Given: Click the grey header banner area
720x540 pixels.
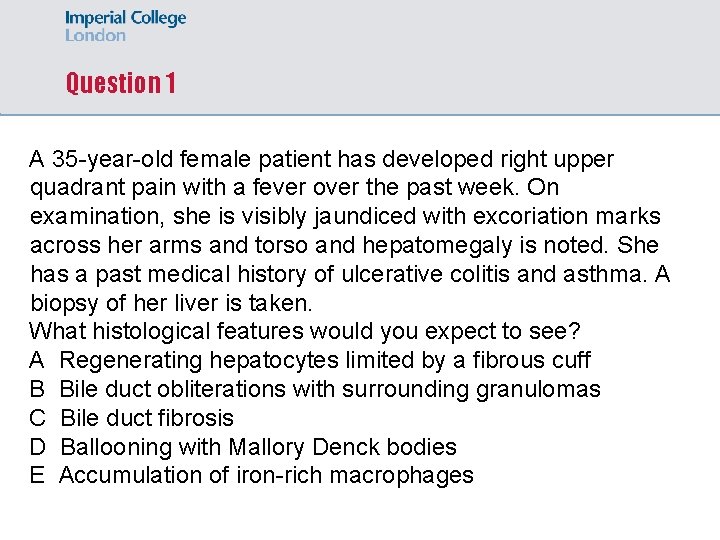Looking at the screenshot, I should 450,60.
